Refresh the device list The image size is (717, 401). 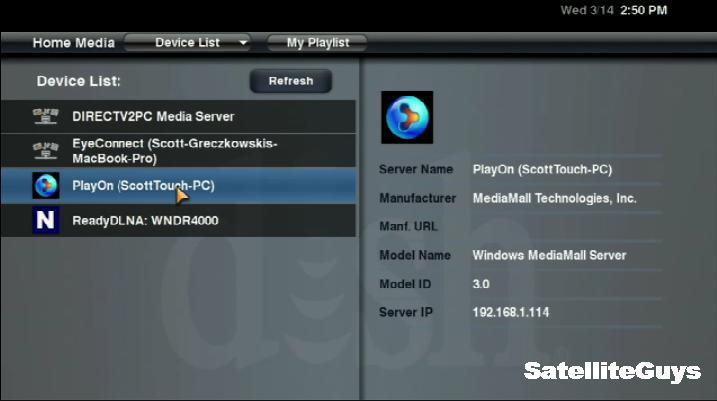[x=291, y=81]
